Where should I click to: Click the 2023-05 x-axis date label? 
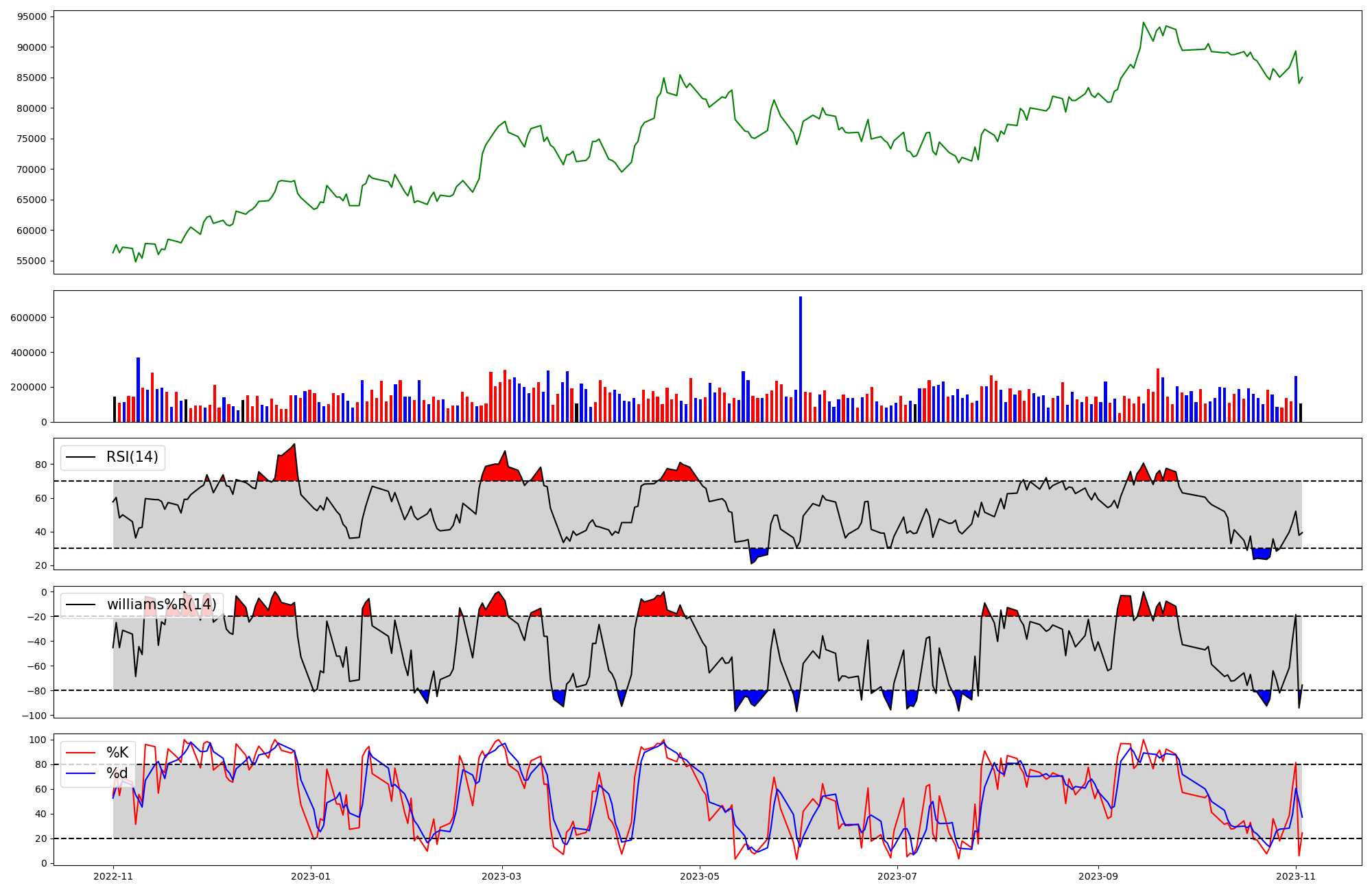coord(699,876)
